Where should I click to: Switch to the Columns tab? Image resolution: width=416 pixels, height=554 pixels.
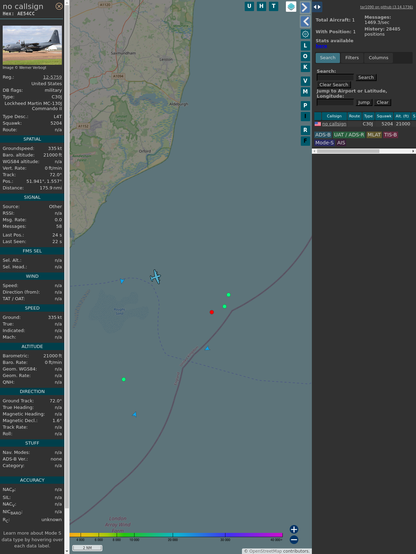379,58
